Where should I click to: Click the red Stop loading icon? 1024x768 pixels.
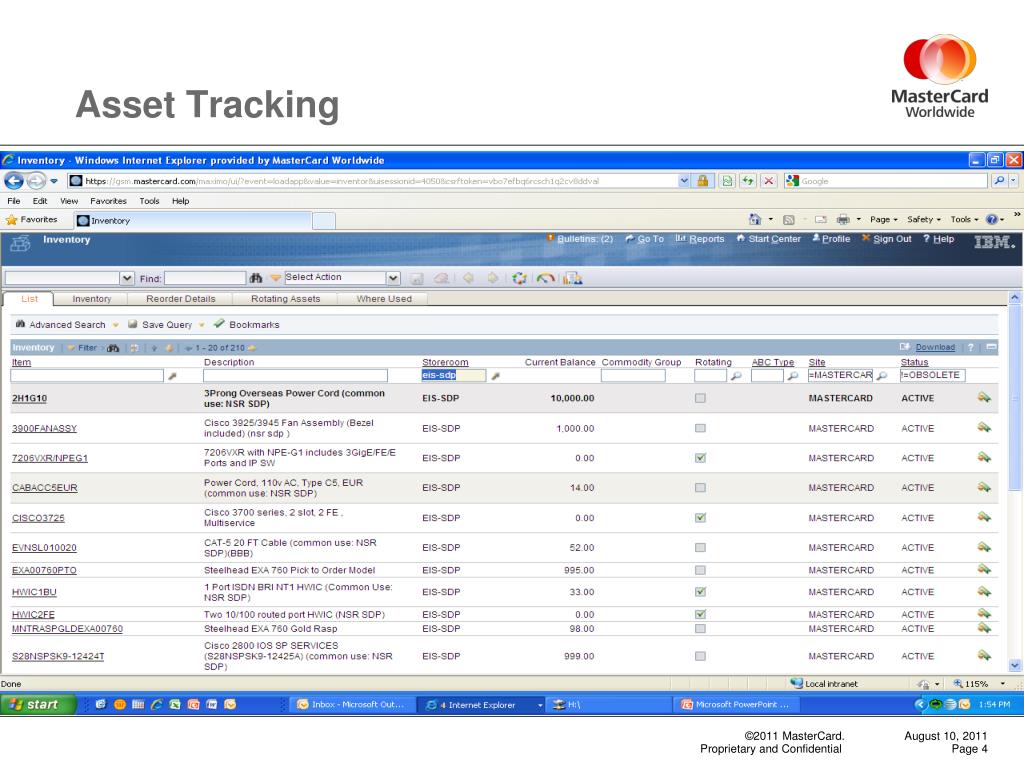[x=769, y=181]
